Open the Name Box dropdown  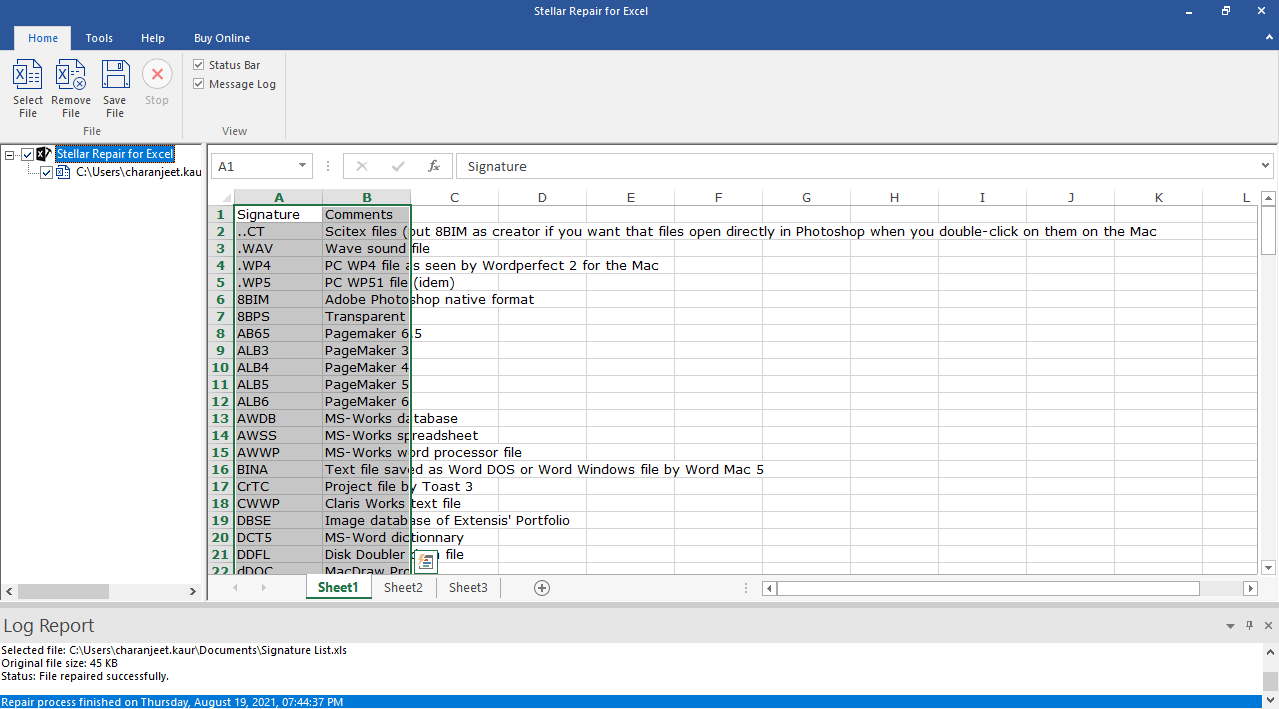click(303, 166)
